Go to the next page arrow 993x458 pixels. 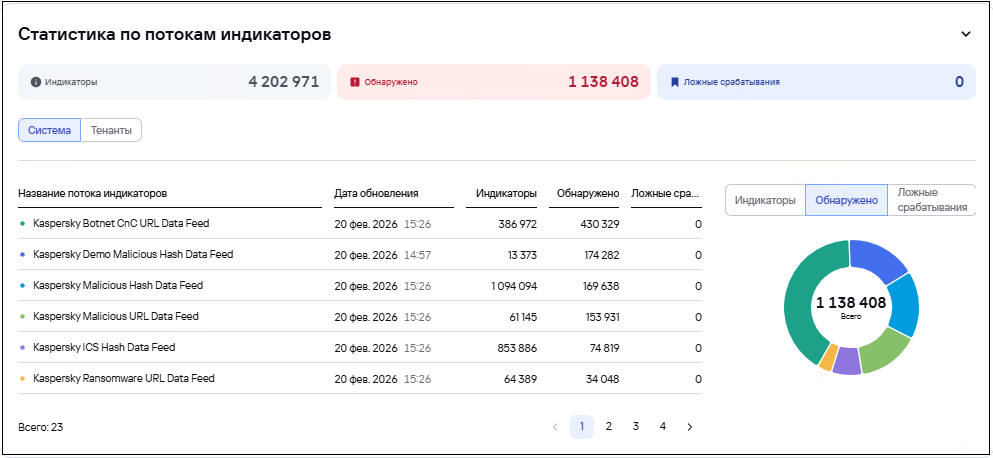point(690,427)
